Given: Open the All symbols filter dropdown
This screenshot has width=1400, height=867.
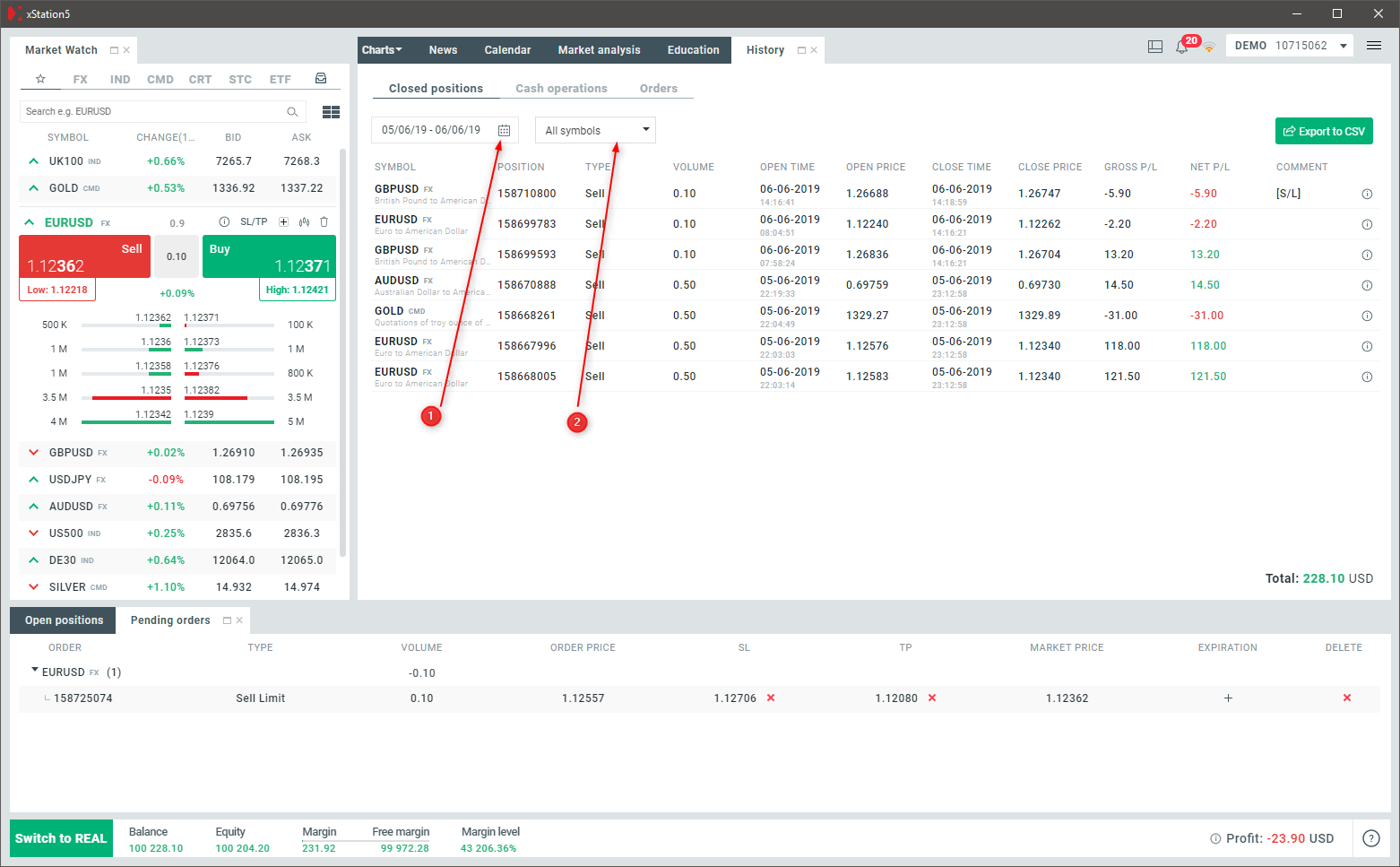Looking at the screenshot, I should tap(595, 130).
